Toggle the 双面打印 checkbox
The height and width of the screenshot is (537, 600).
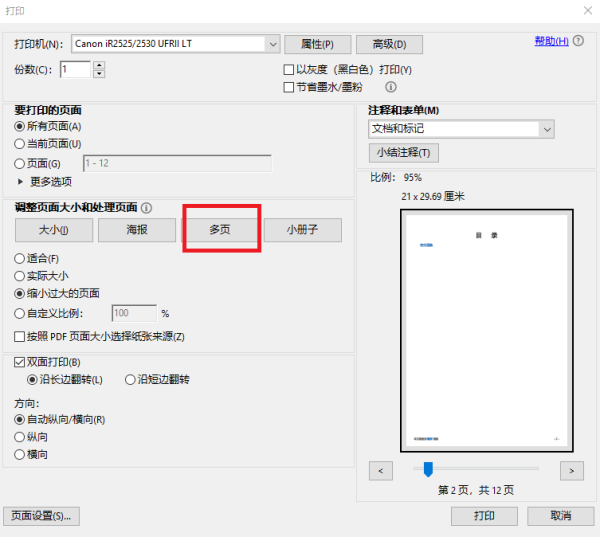coord(20,362)
